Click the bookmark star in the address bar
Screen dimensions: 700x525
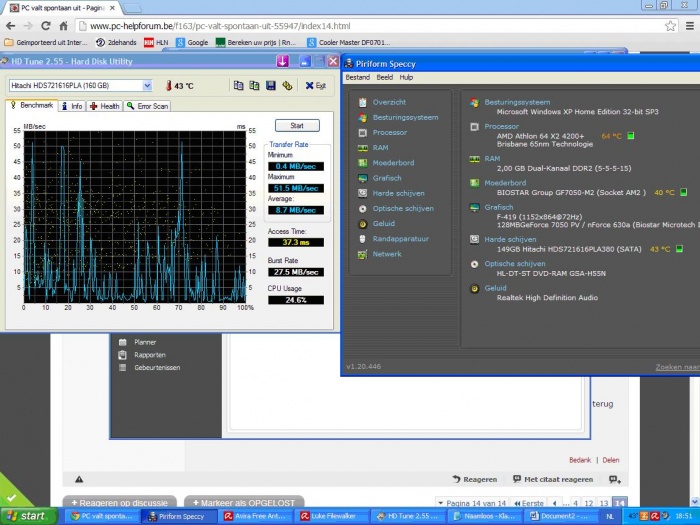[x=670, y=26]
